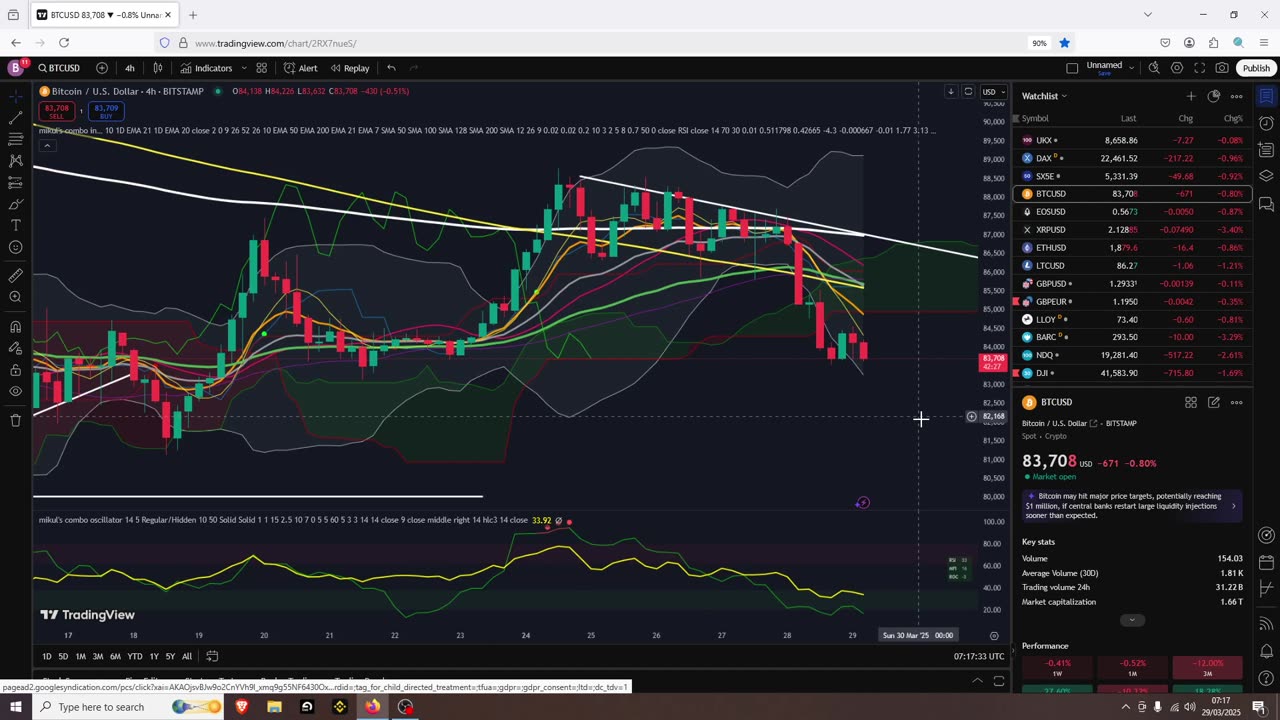Select the Fibonacci retracement tool

pos(15,139)
